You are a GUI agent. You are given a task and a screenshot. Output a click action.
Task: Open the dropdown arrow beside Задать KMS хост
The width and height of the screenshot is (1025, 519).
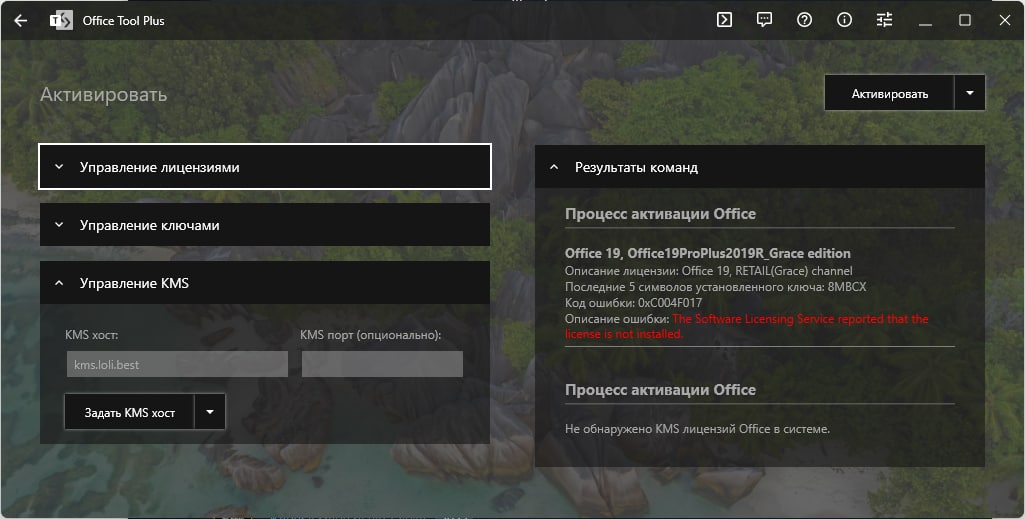pos(210,412)
